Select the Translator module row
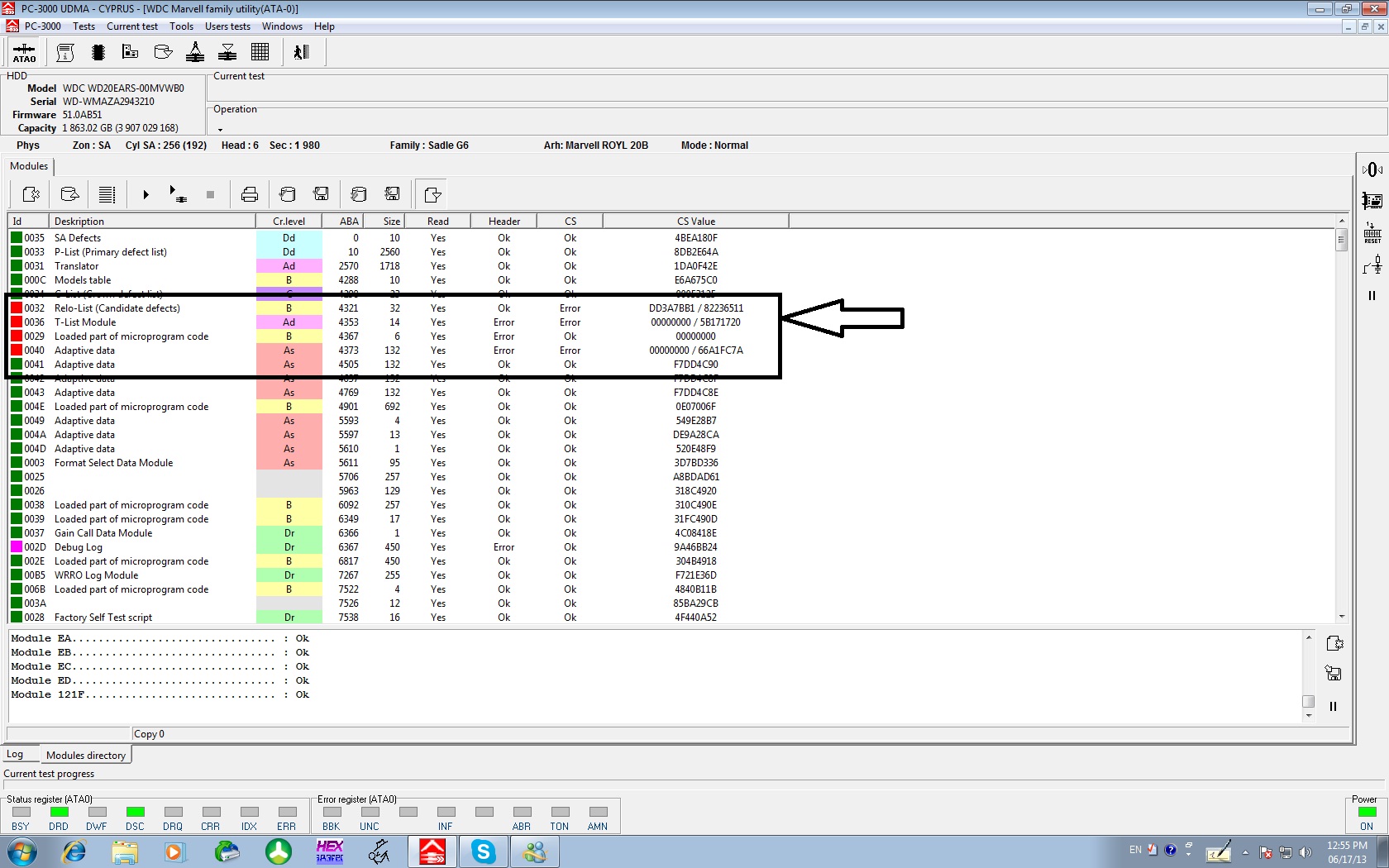 (x=399, y=266)
